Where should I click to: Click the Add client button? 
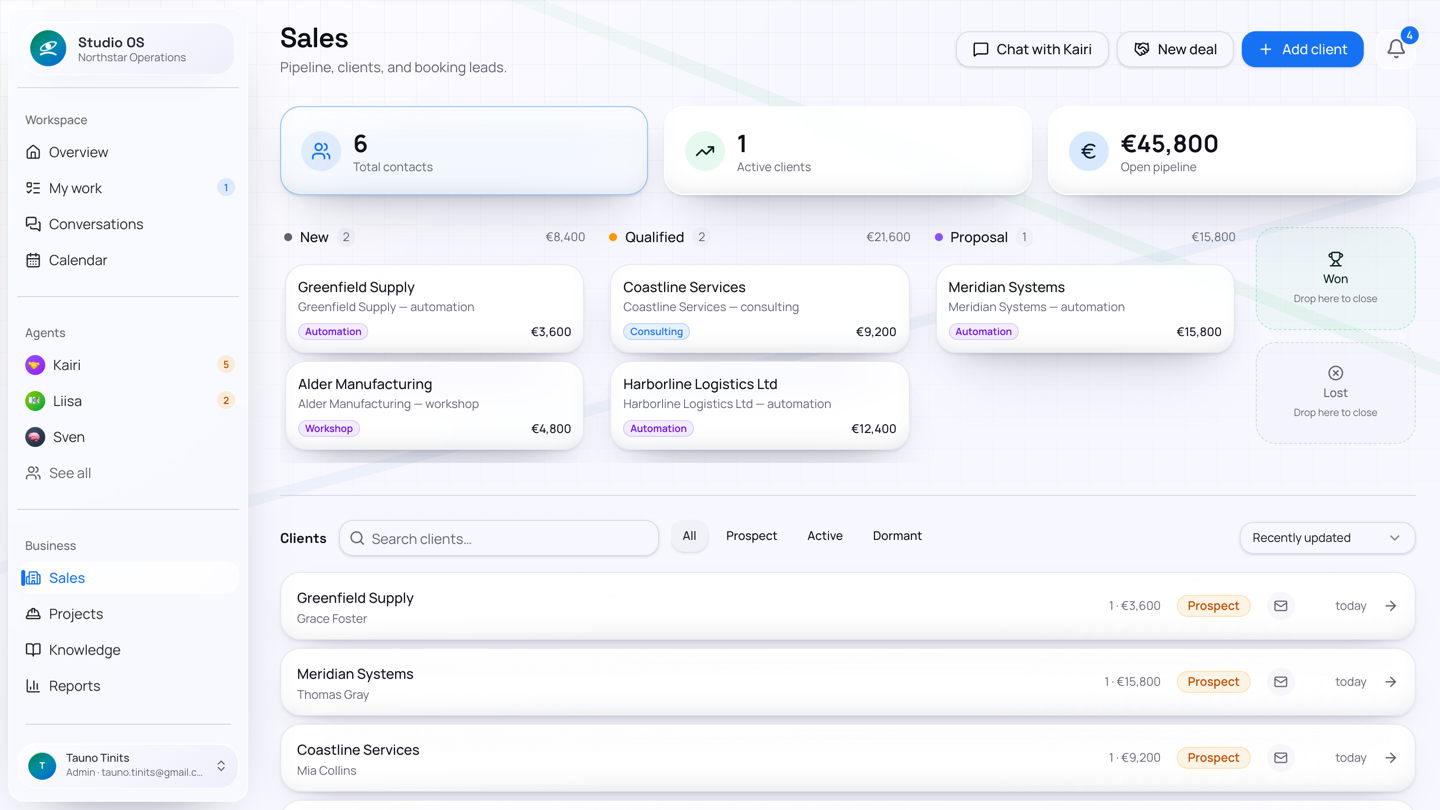(1302, 49)
